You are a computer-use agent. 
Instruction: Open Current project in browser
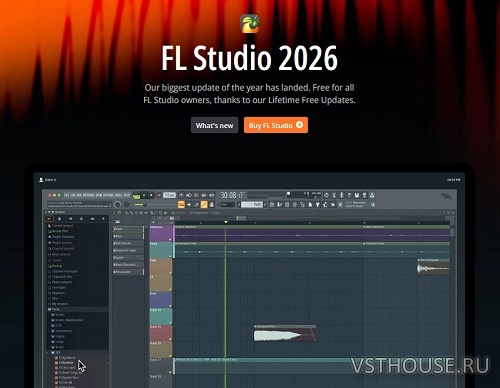[x=62, y=226]
